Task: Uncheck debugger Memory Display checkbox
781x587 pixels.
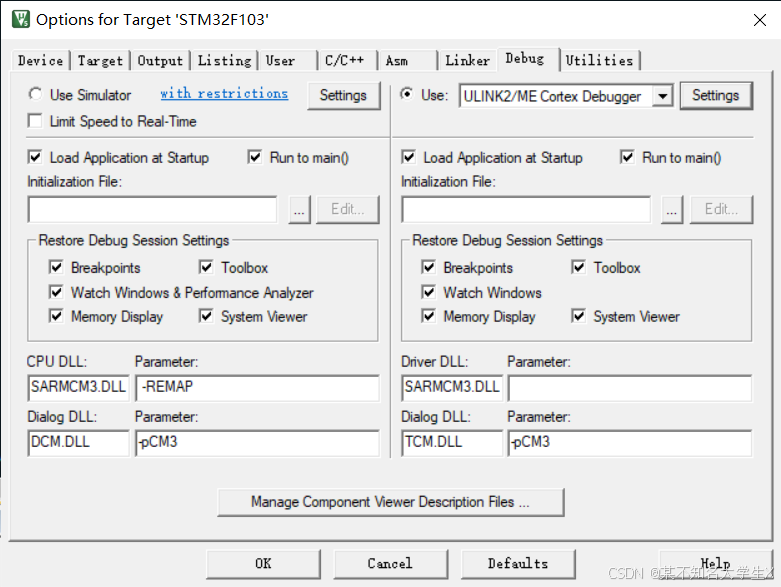Action: coord(428,316)
